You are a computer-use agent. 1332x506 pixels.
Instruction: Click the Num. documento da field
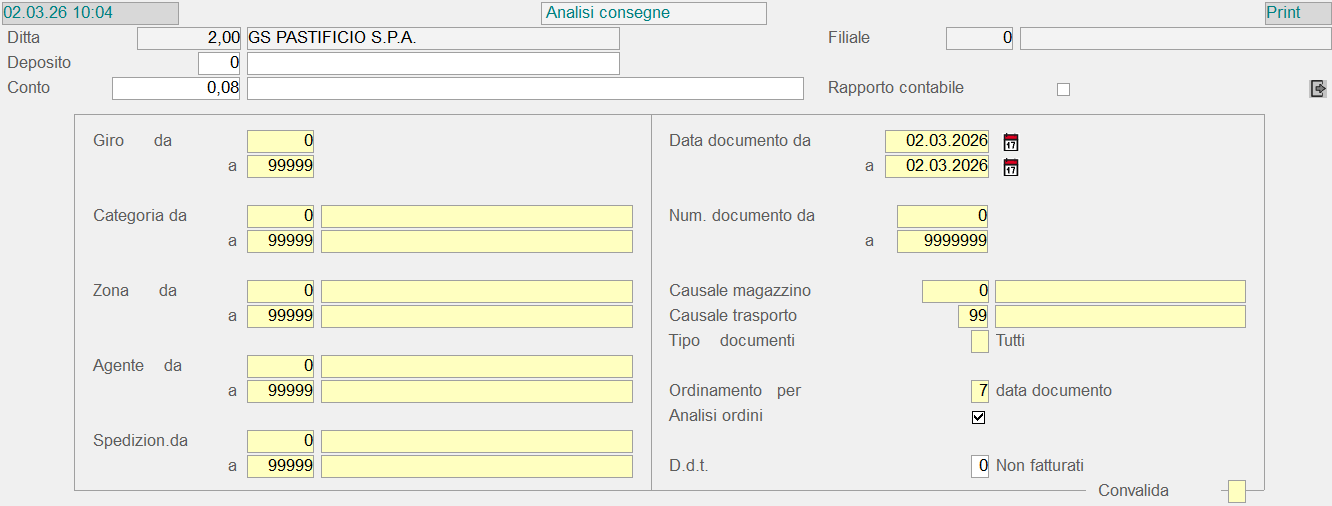(942, 216)
